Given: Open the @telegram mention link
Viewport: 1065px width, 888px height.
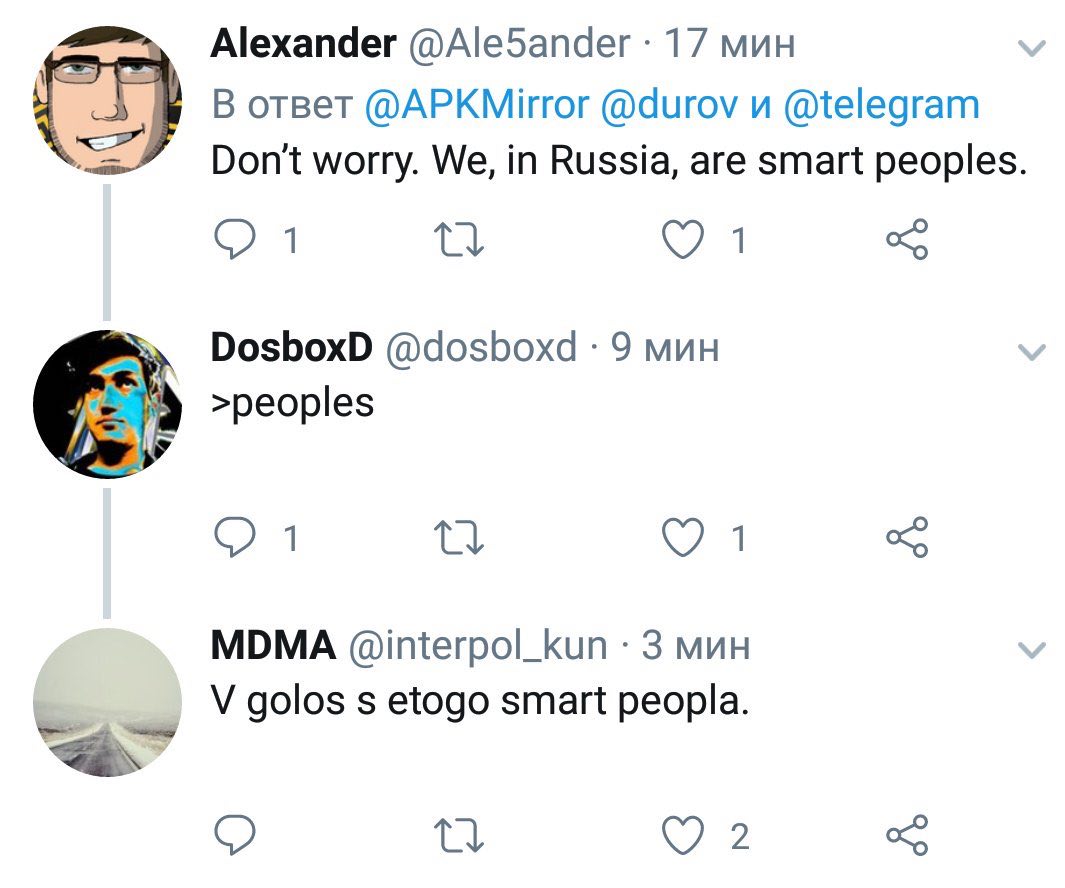Looking at the screenshot, I should pos(881,104).
